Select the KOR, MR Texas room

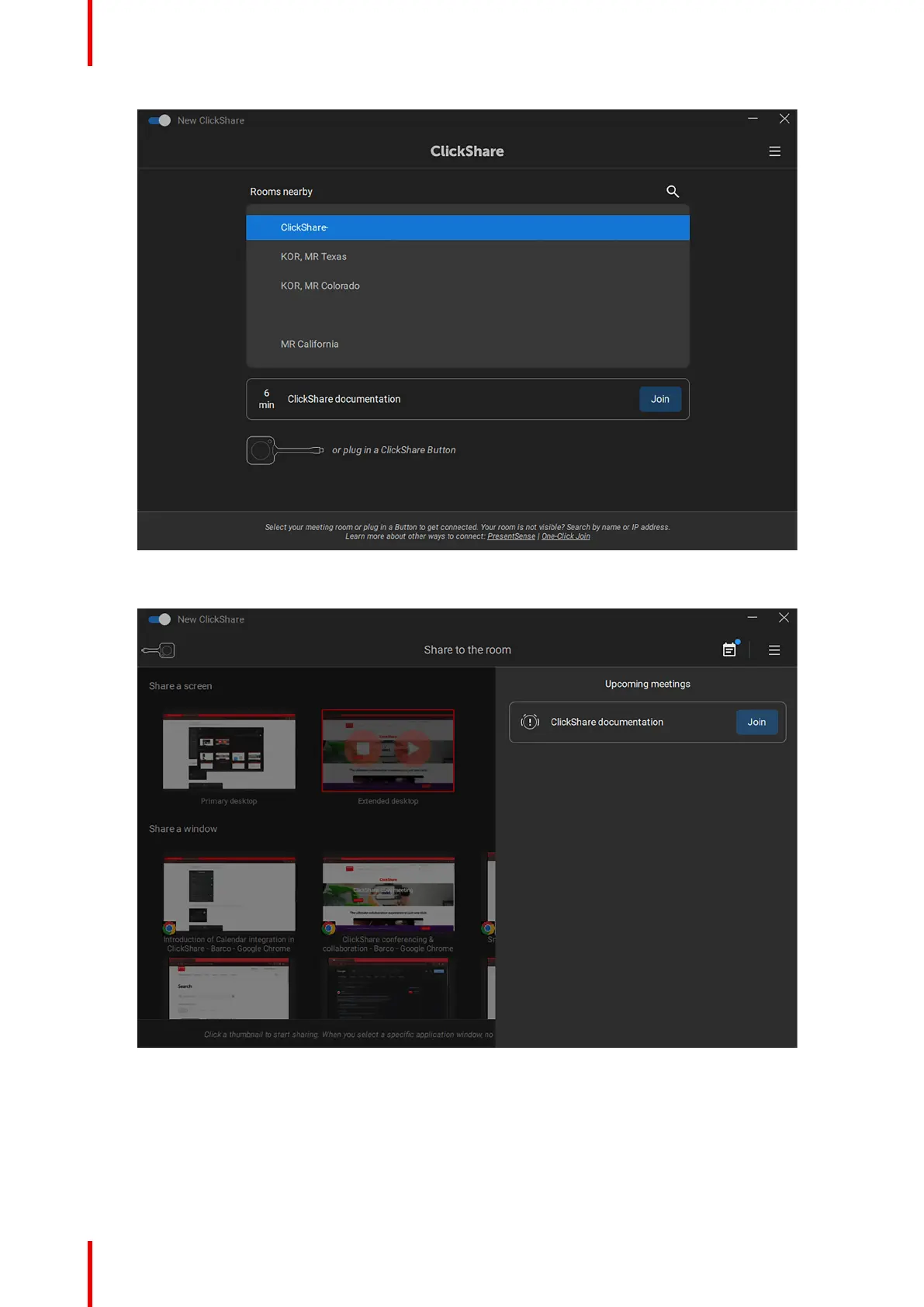coord(468,257)
